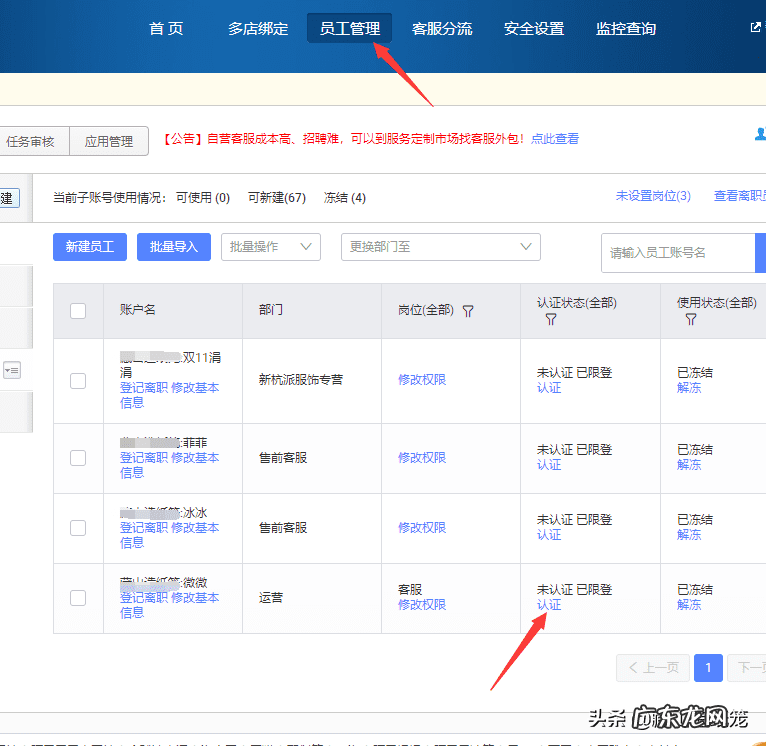Check the 菲菲 employee row checkbox
The width and height of the screenshot is (766, 746).
click(78, 458)
